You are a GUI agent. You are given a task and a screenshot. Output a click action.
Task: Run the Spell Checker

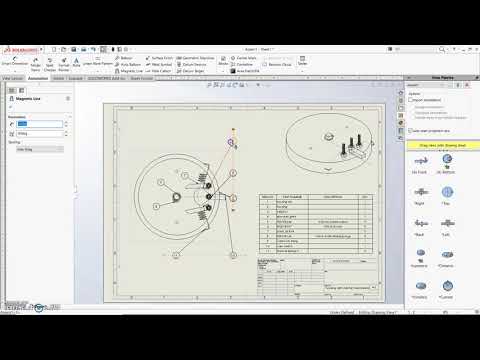coord(50,64)
